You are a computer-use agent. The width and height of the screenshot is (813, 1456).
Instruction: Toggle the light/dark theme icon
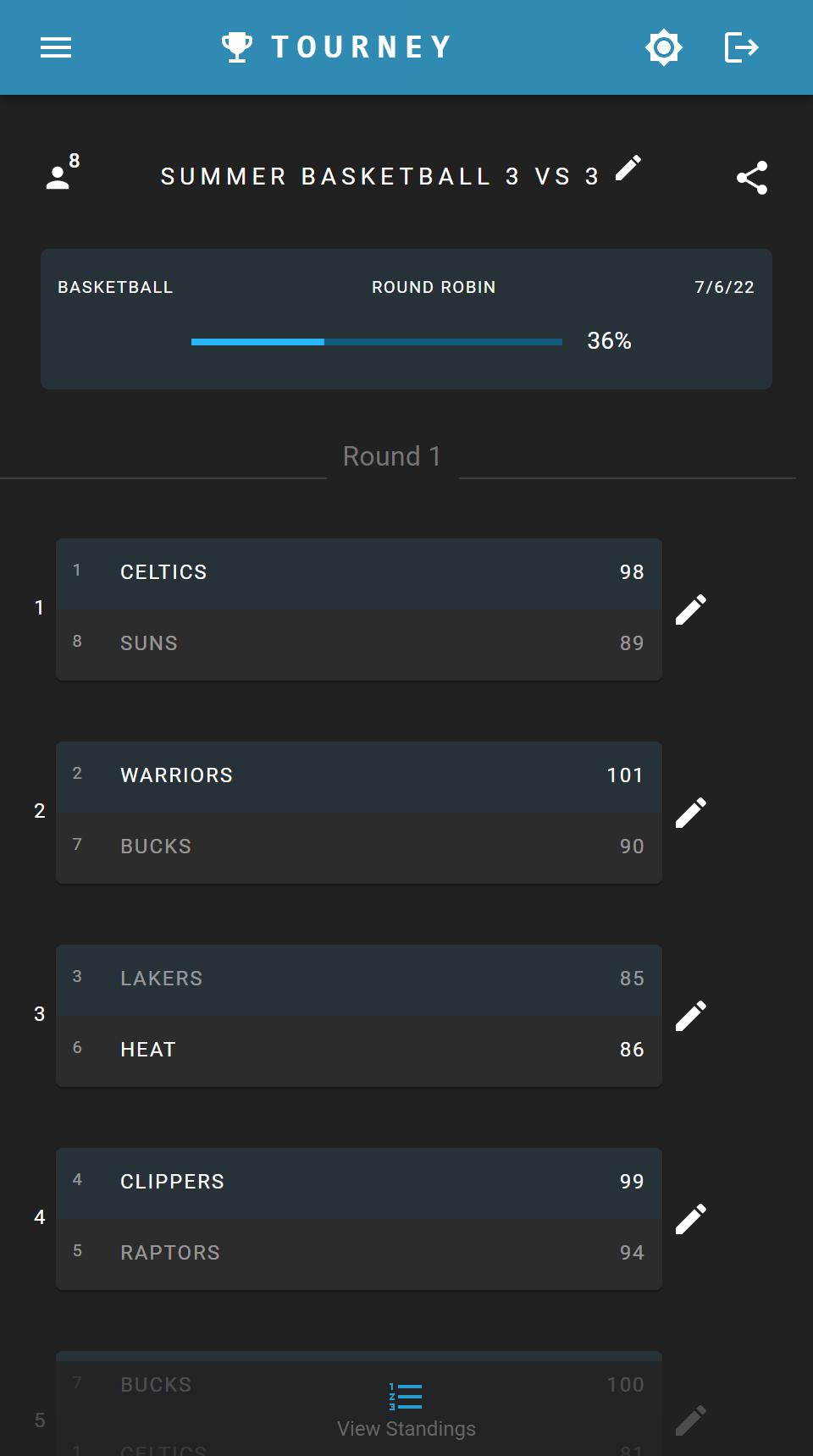(x=663, y=47)
